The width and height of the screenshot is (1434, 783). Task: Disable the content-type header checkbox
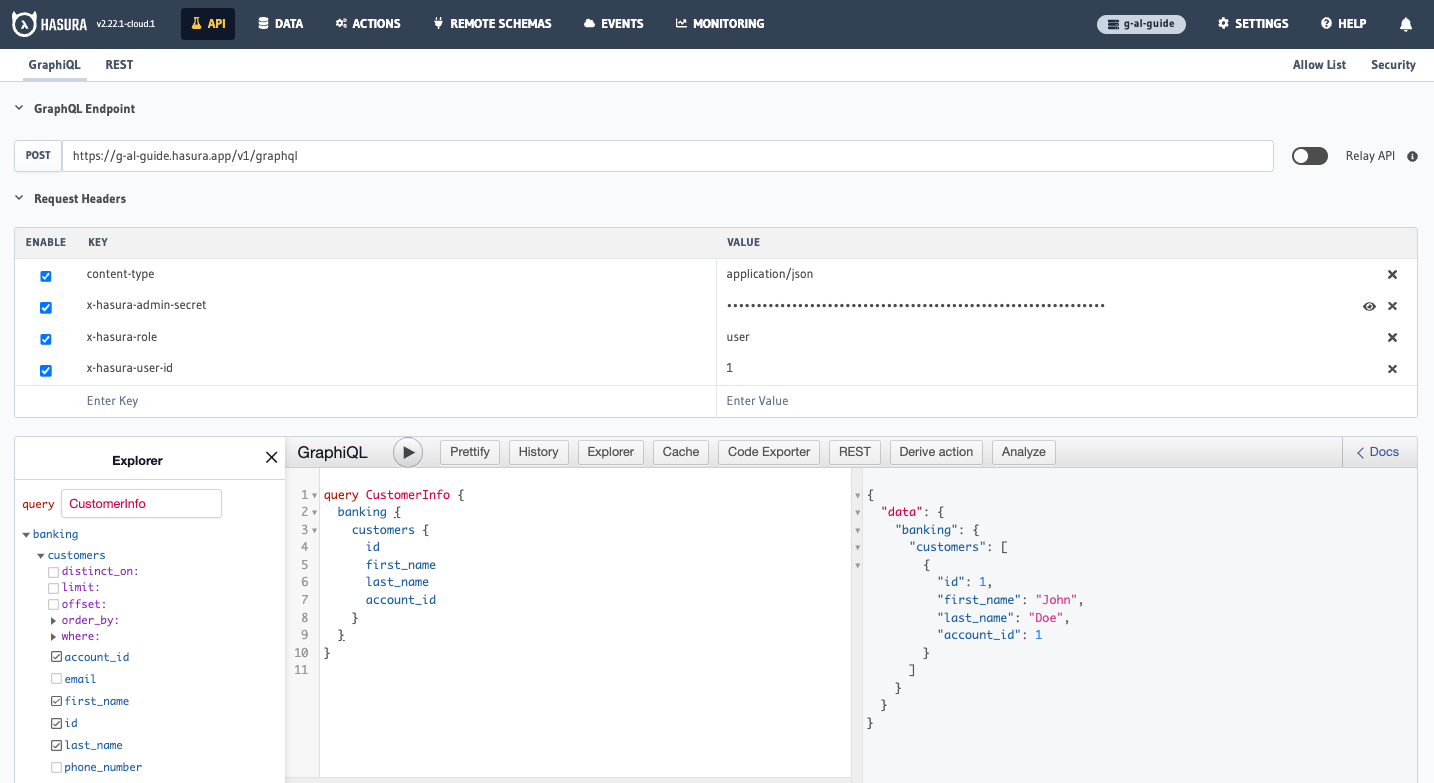(45, 275)
